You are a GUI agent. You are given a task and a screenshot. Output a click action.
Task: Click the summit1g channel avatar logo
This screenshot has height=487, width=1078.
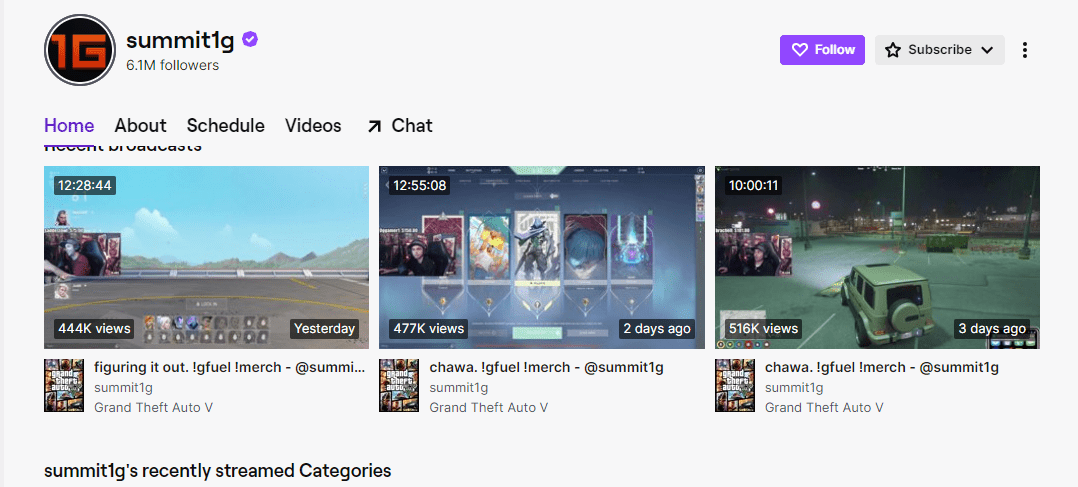pyautogui.click(x=80, y=50)
